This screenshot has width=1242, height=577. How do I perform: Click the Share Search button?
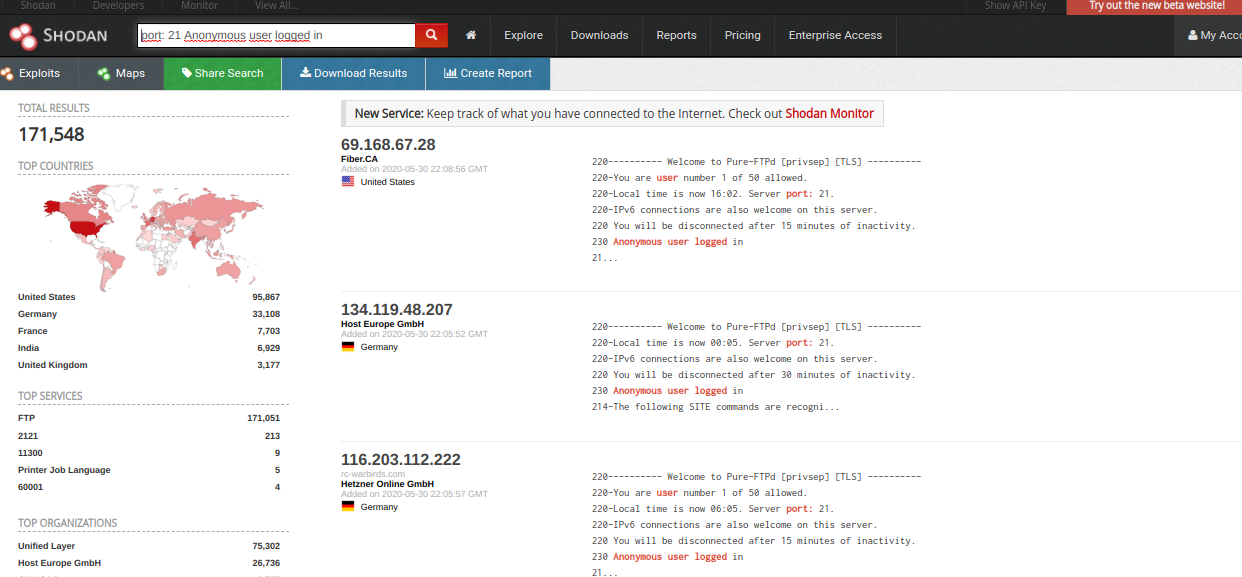point(222,73)
